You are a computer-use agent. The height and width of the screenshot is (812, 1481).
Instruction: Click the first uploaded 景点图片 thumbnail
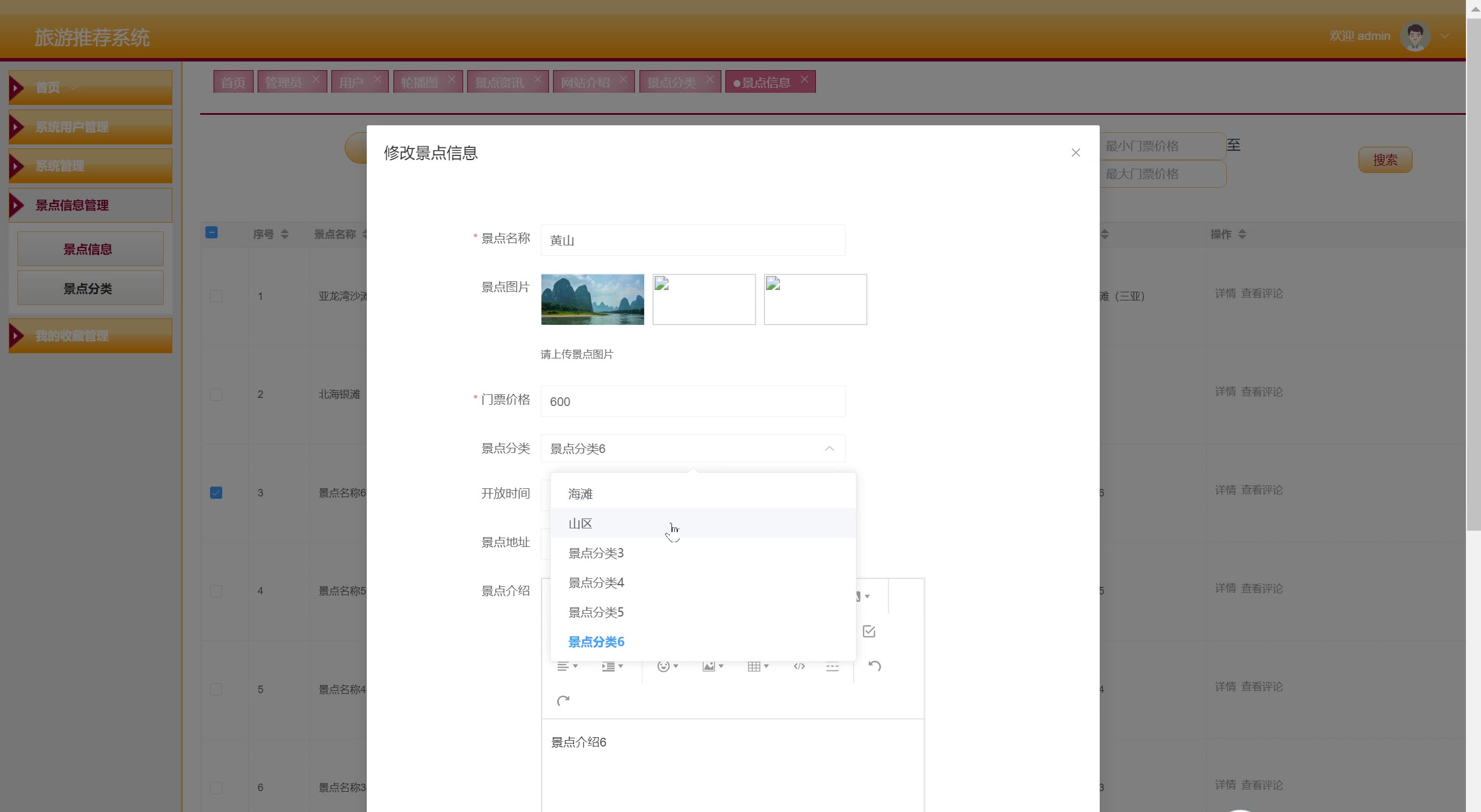click(592, 299)
